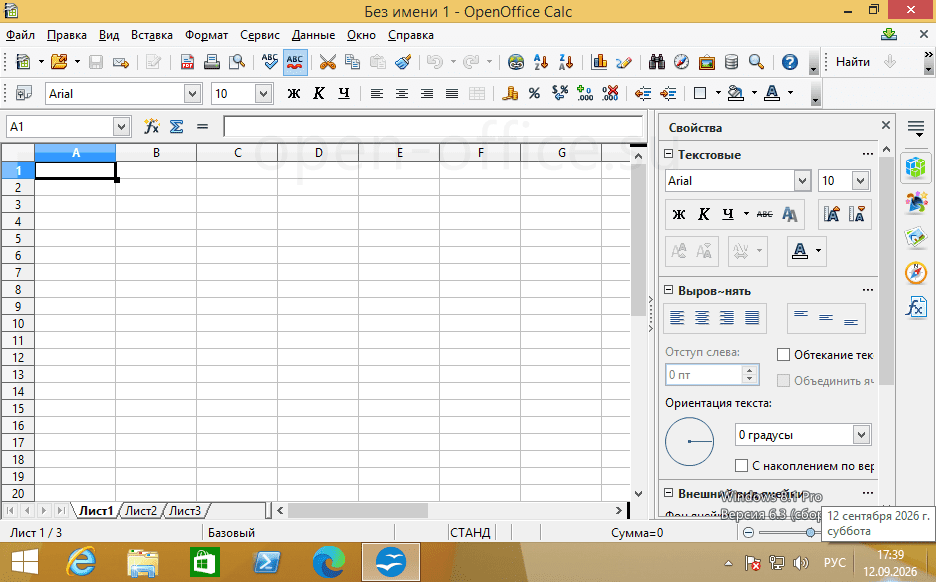The image size is (936, 582).
Task: Open the text orientation degrees dropdown
Action: click(x=861, y=435)
